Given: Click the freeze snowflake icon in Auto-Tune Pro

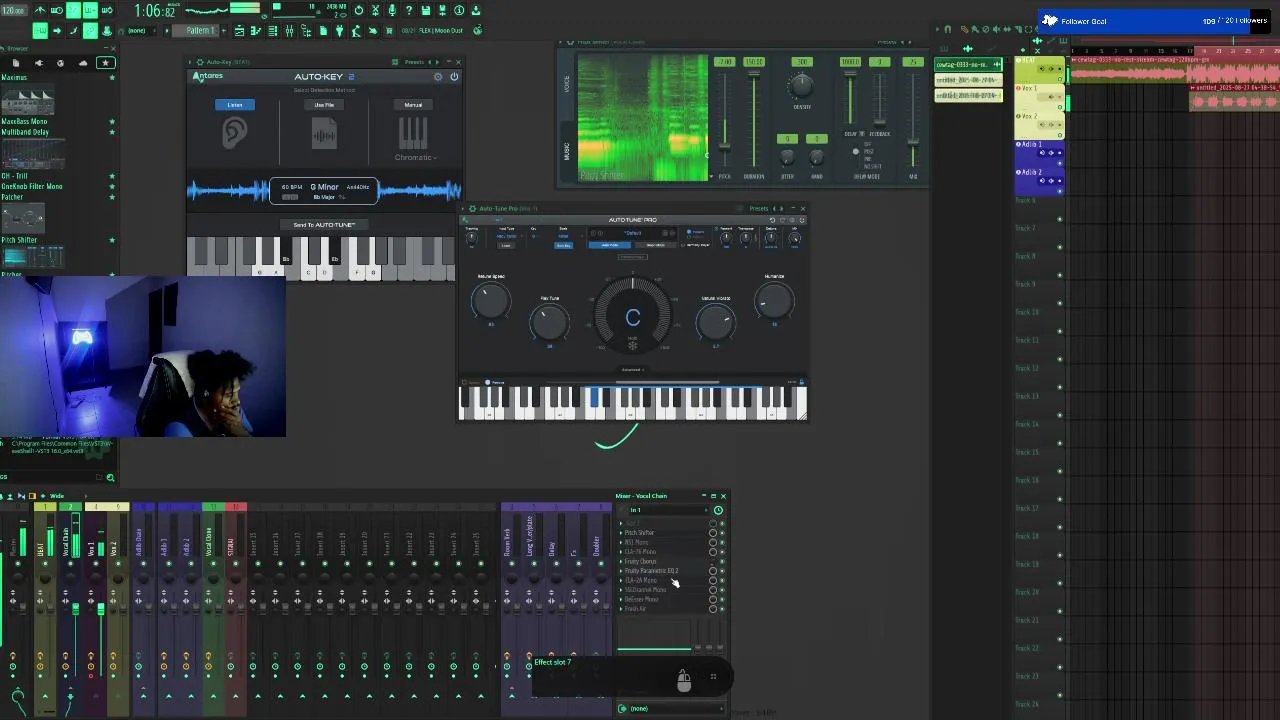Looking at the screenshot, I should pyautogui.click(x=633, y=345).
